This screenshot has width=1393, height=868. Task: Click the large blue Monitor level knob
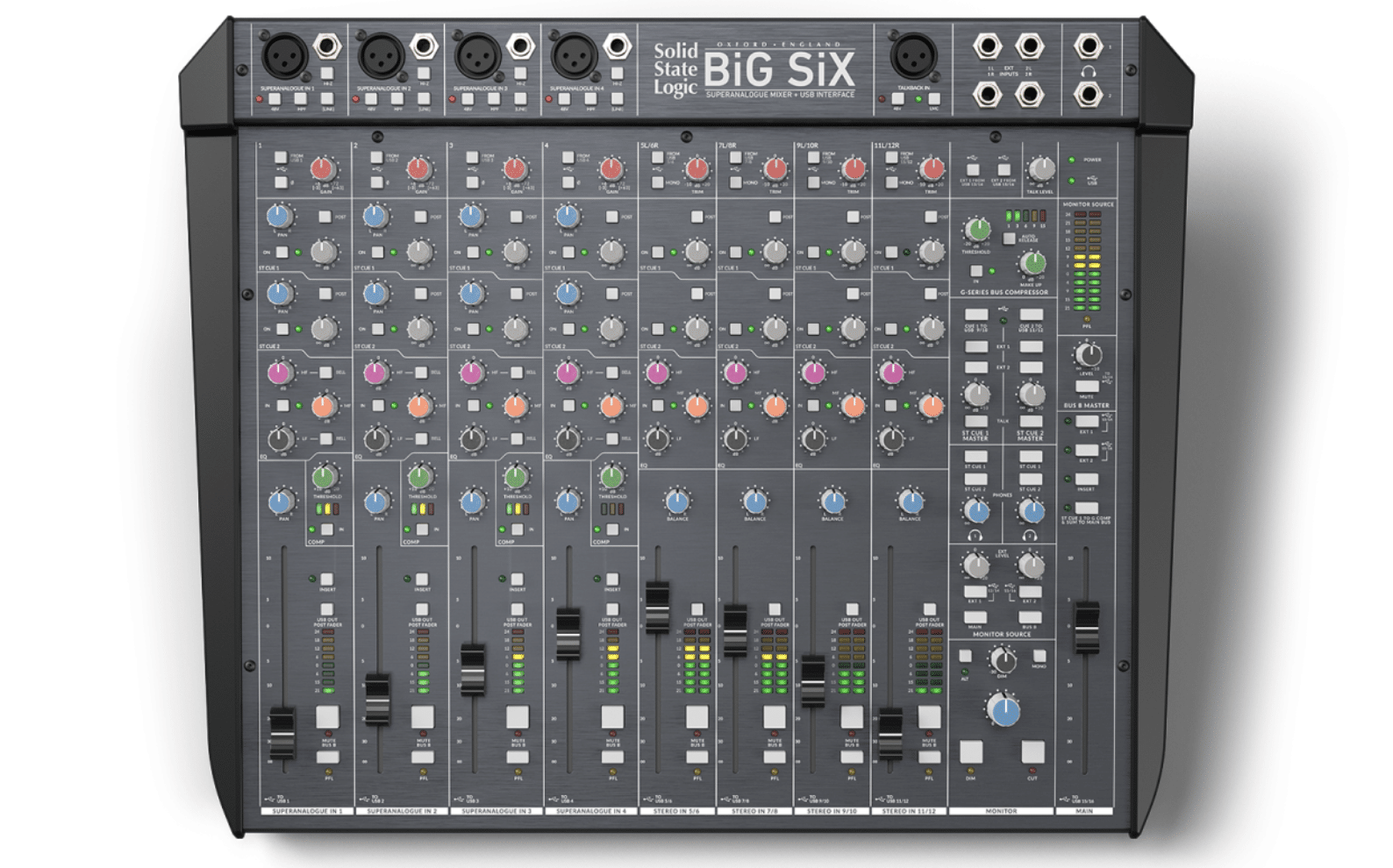point(1004,710)
